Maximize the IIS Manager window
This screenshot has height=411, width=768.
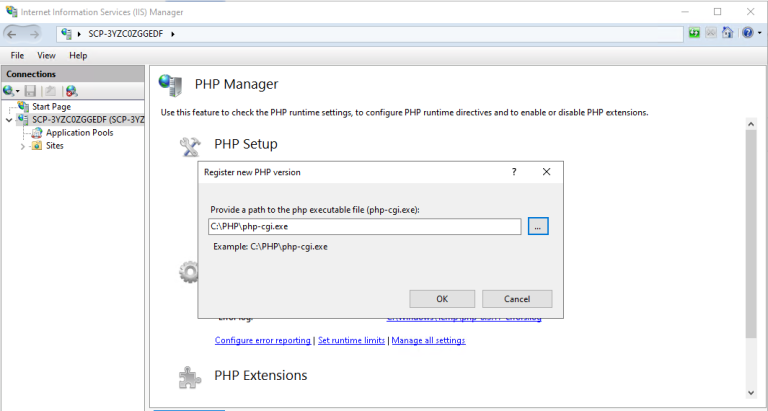(x=718, y=11)
